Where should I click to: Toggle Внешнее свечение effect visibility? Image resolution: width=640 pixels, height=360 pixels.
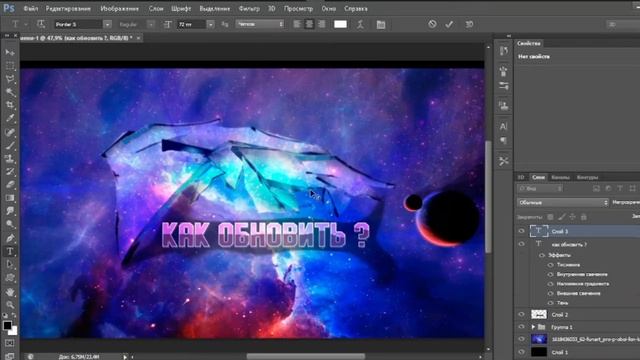[551, 293]
